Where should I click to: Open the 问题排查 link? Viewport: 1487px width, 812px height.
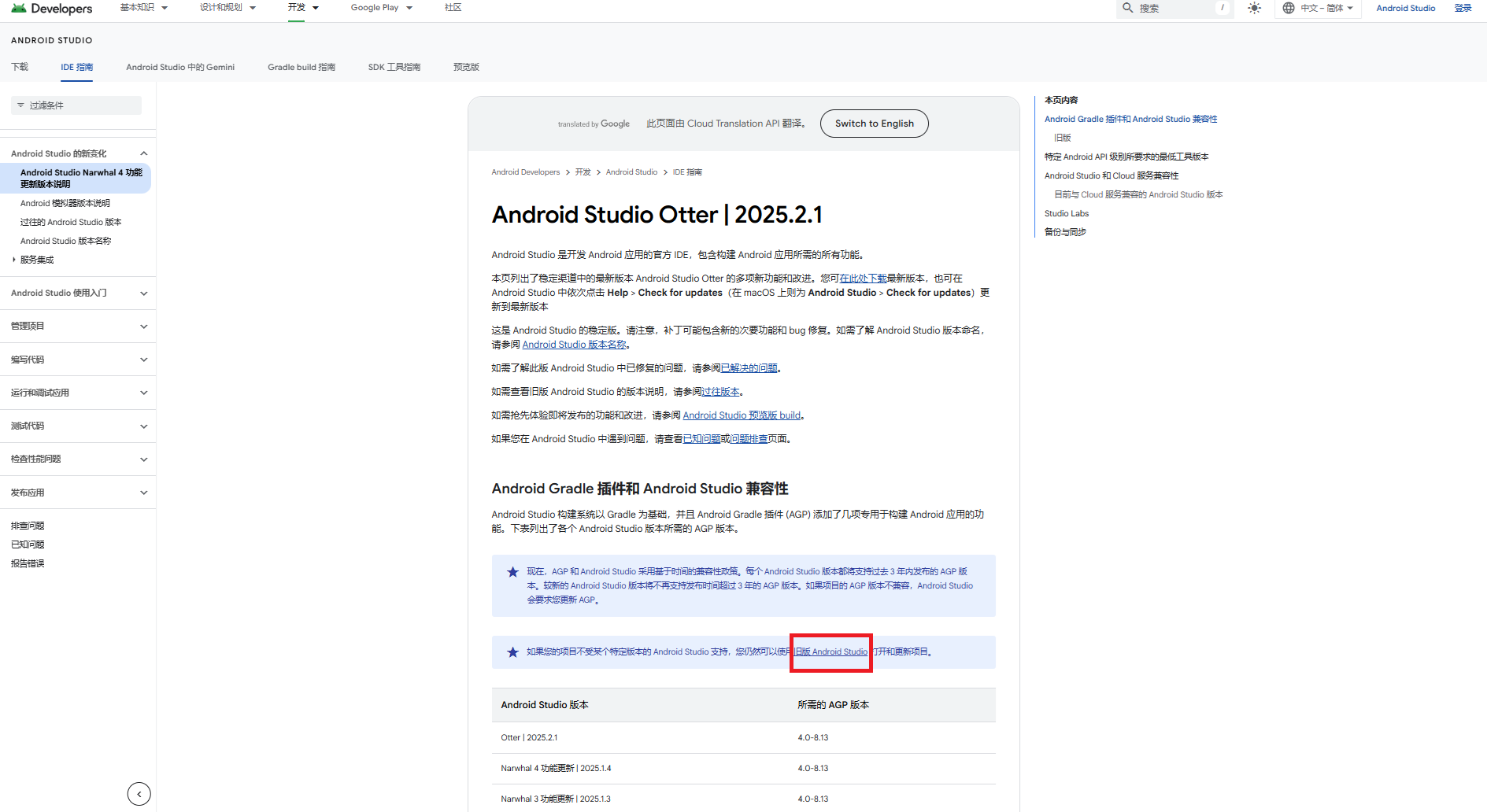(749, 439)
